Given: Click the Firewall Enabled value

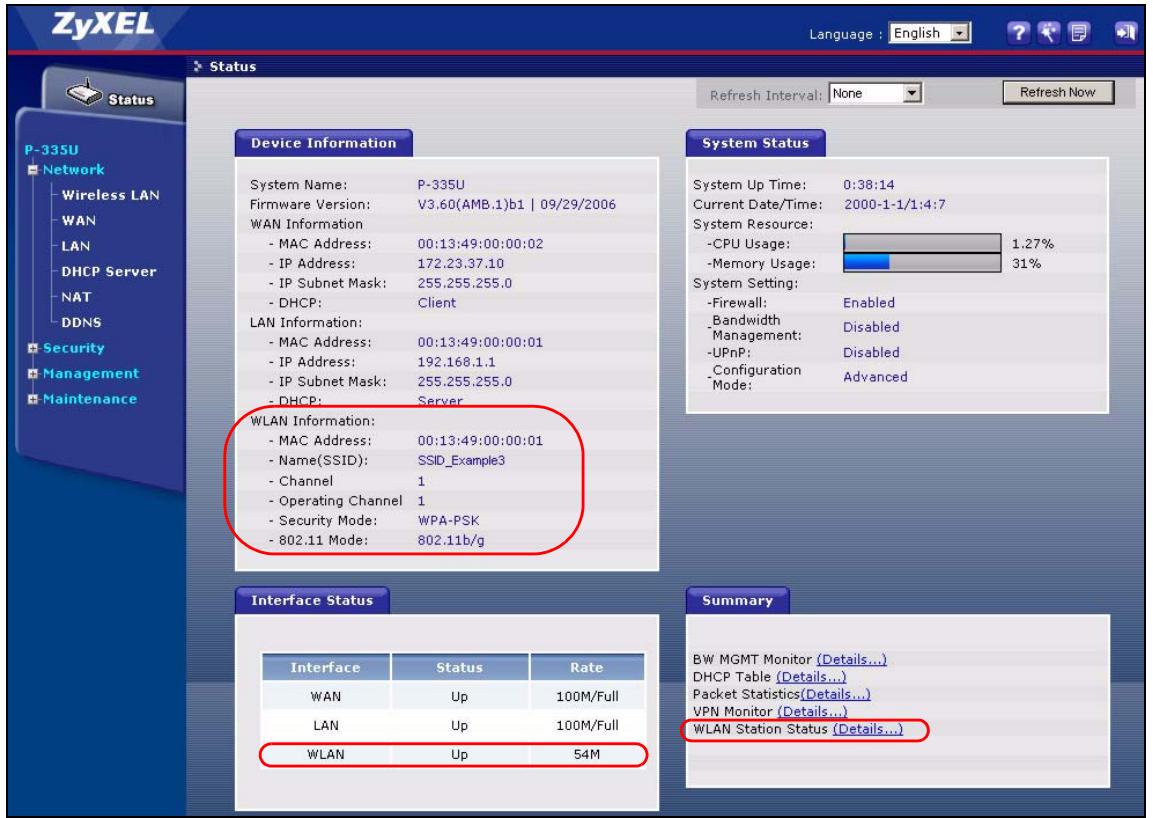Looking at the screenshot, I should tap(868, 303).
